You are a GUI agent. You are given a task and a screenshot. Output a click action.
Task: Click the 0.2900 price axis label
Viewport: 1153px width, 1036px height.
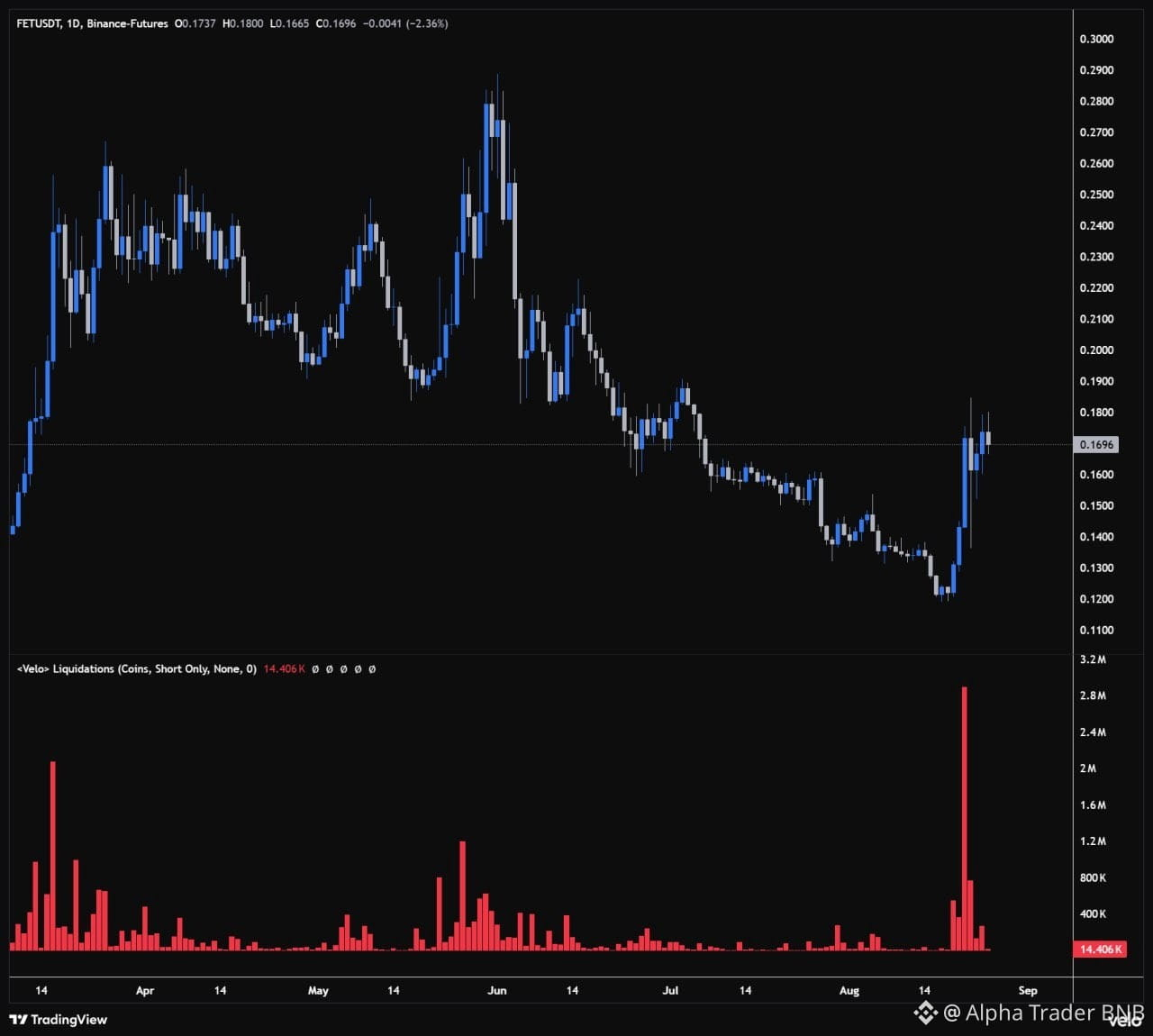pyautogui.click(x=1096, y=70)
